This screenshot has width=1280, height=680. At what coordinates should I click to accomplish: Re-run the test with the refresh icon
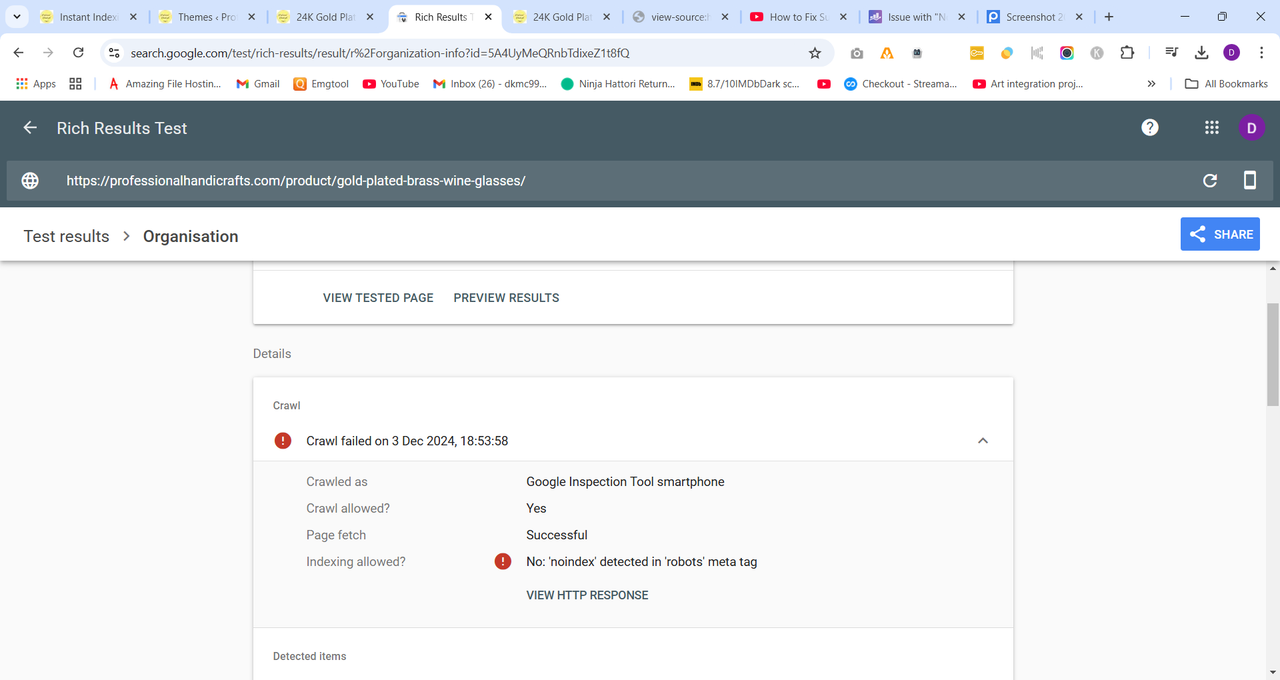coord(1210,181)
